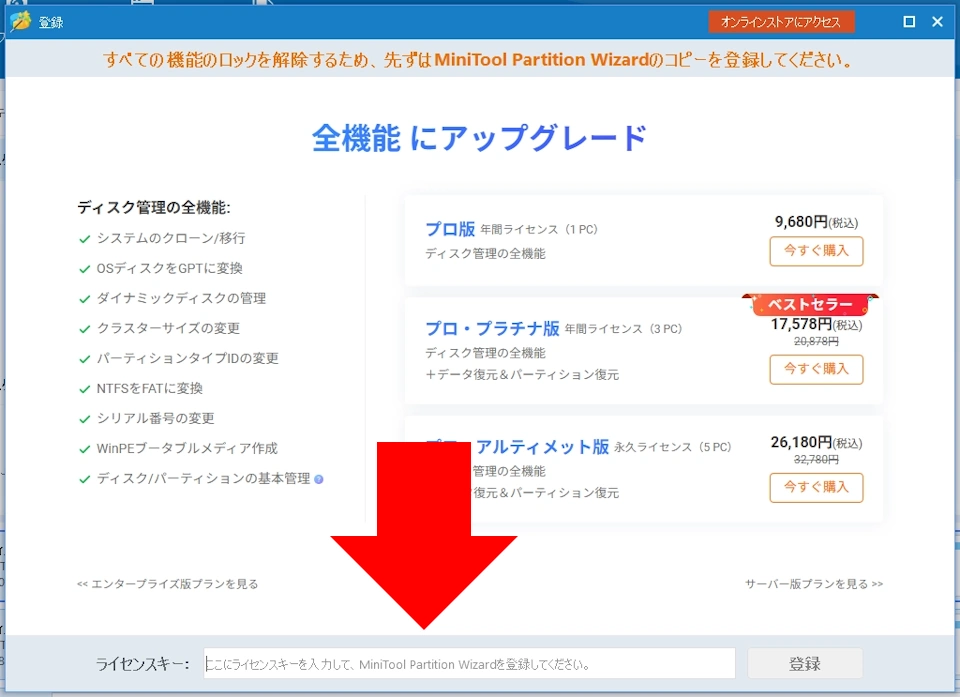Click the license key input field

click(469, 663)
